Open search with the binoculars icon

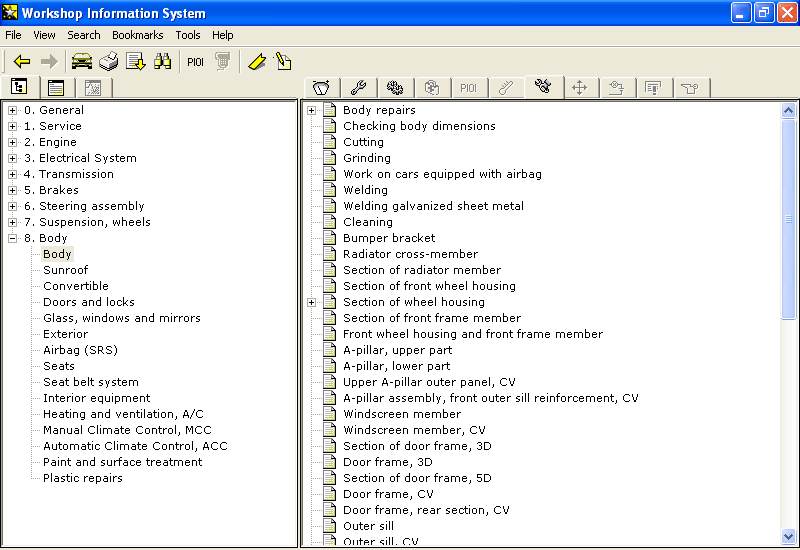tap(162, 62)
